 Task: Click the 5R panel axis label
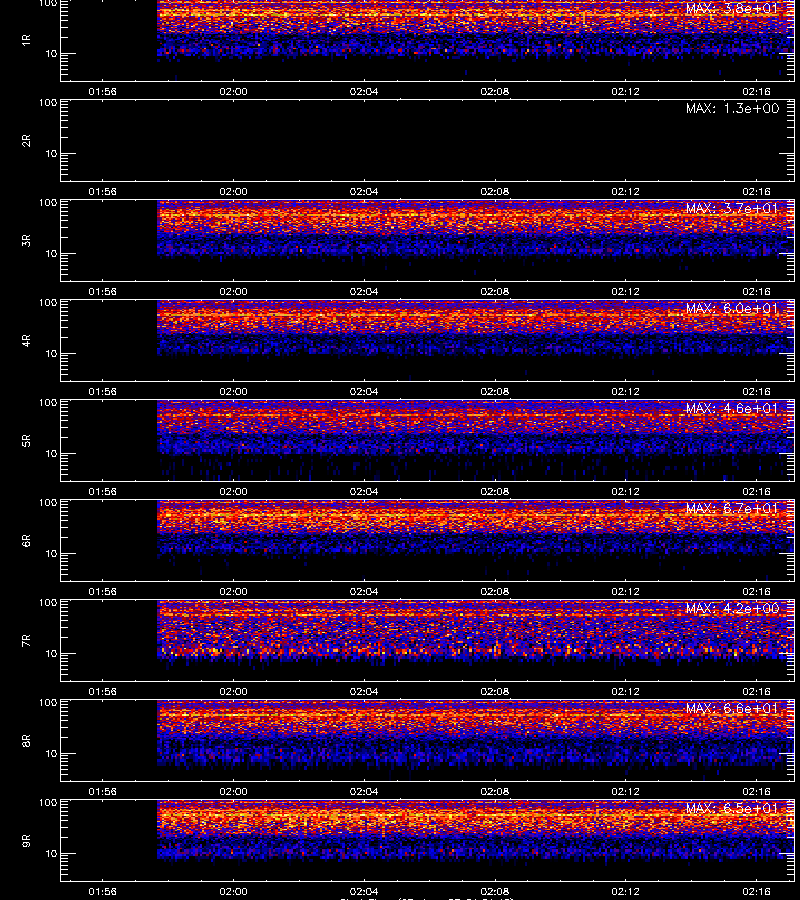26,440
